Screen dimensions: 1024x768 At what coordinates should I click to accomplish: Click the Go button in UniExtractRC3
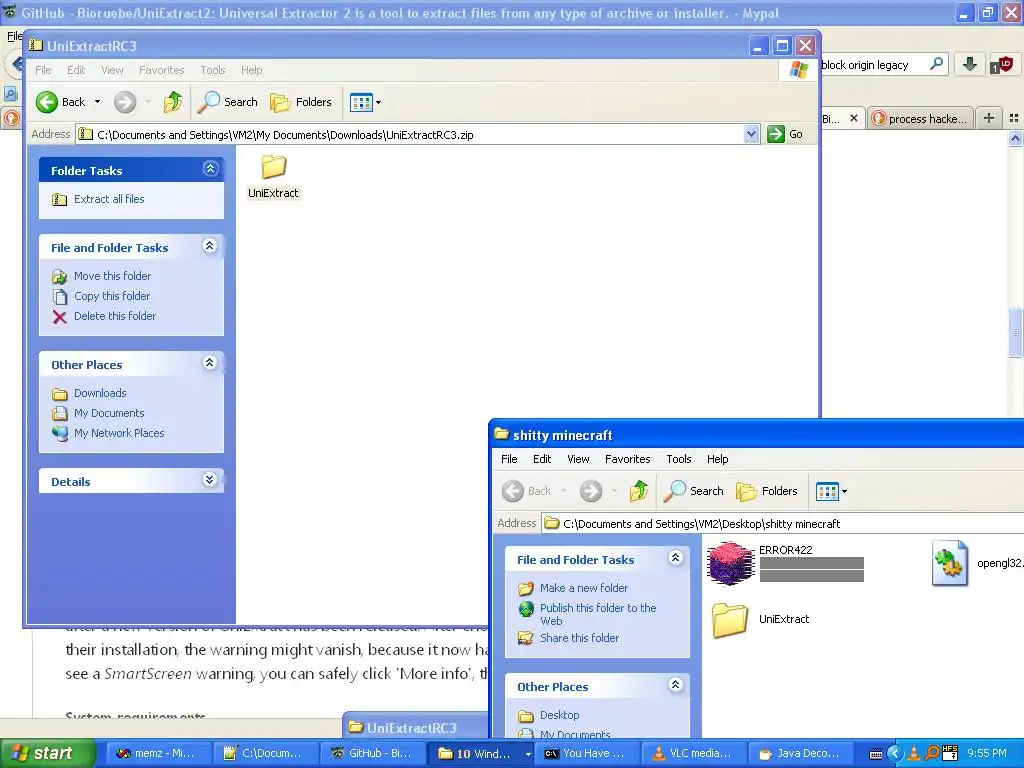[x=785, y=135]
